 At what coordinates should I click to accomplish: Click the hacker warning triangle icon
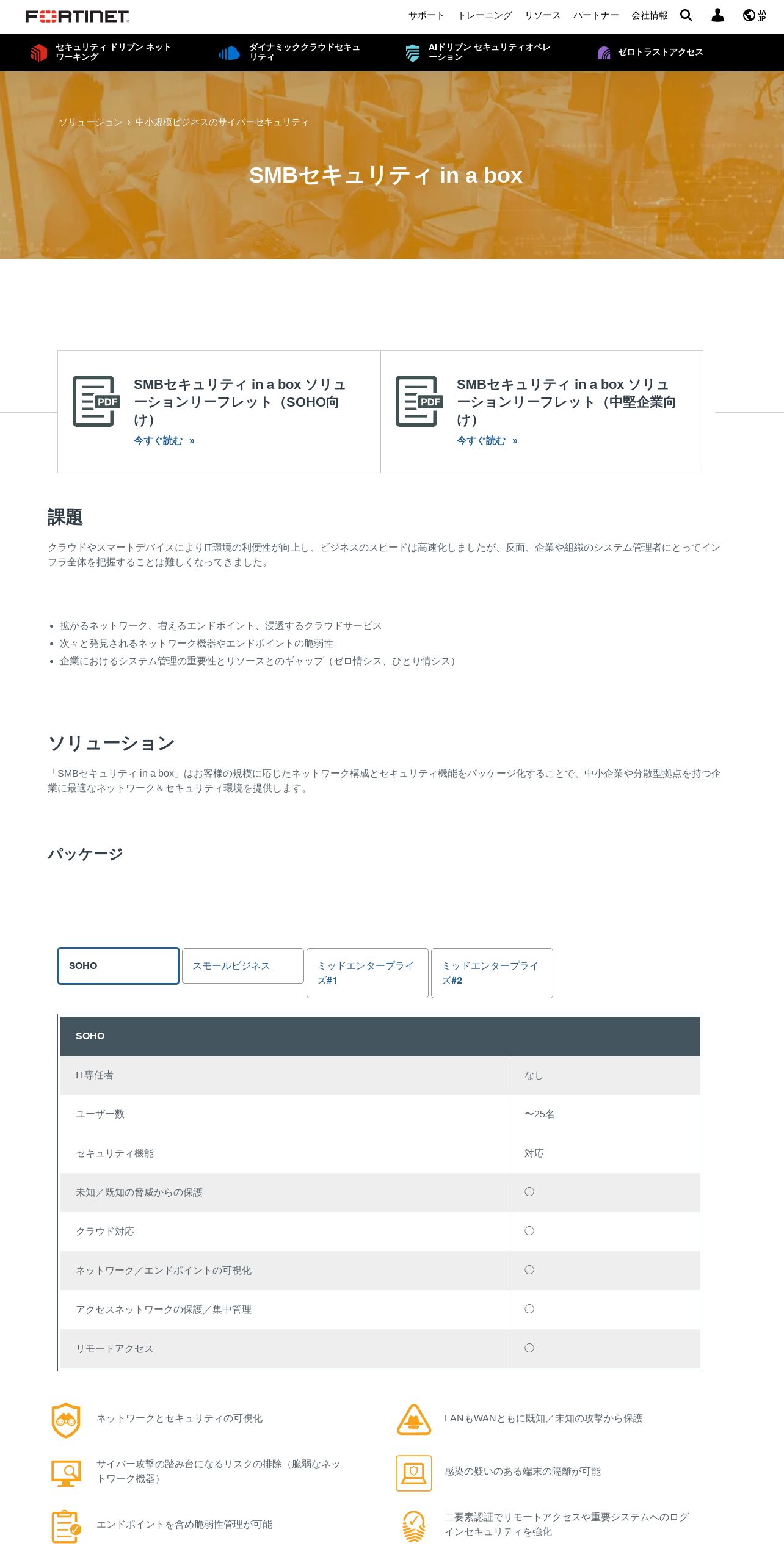pyautogui.click(x=414, y=1419)
